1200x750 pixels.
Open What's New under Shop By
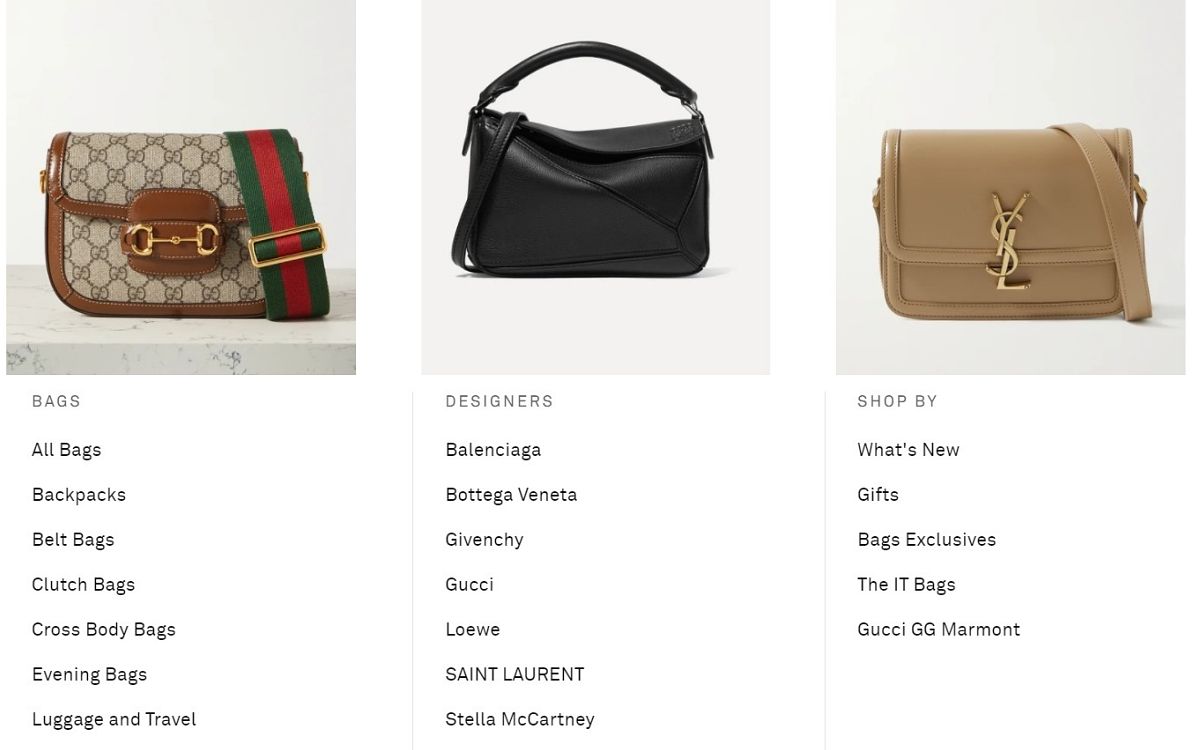tap(908, 450)
